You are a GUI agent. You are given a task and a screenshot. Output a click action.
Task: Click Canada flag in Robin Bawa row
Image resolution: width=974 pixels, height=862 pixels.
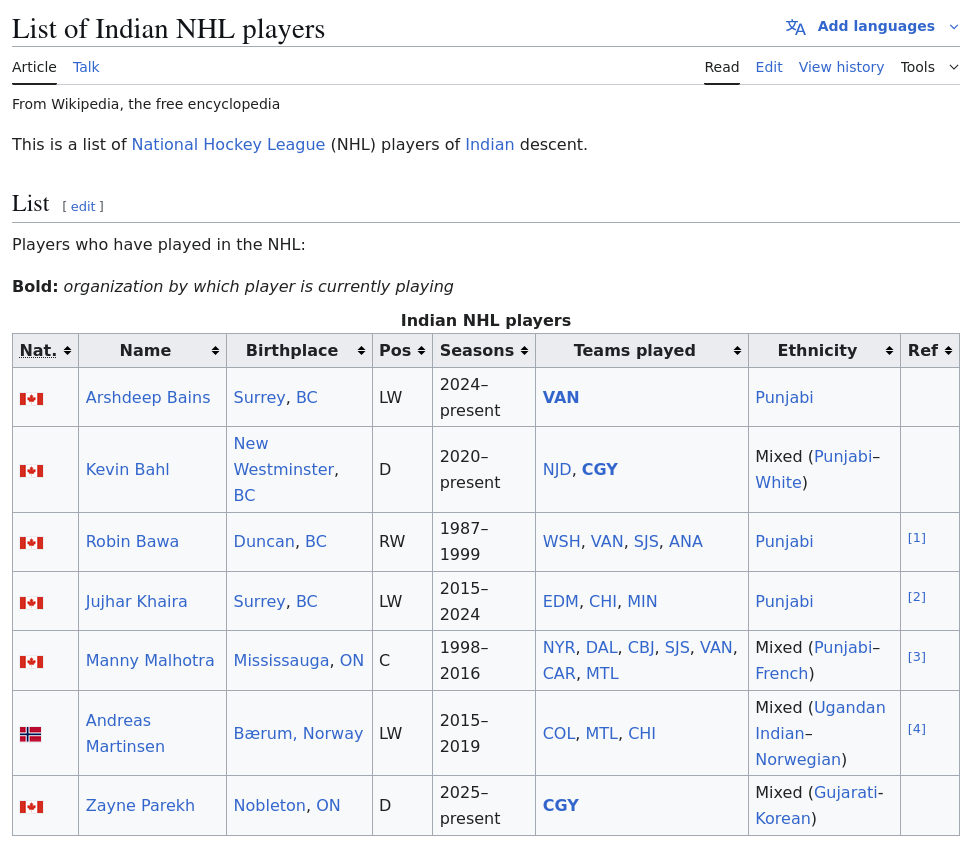pos(32,543)
